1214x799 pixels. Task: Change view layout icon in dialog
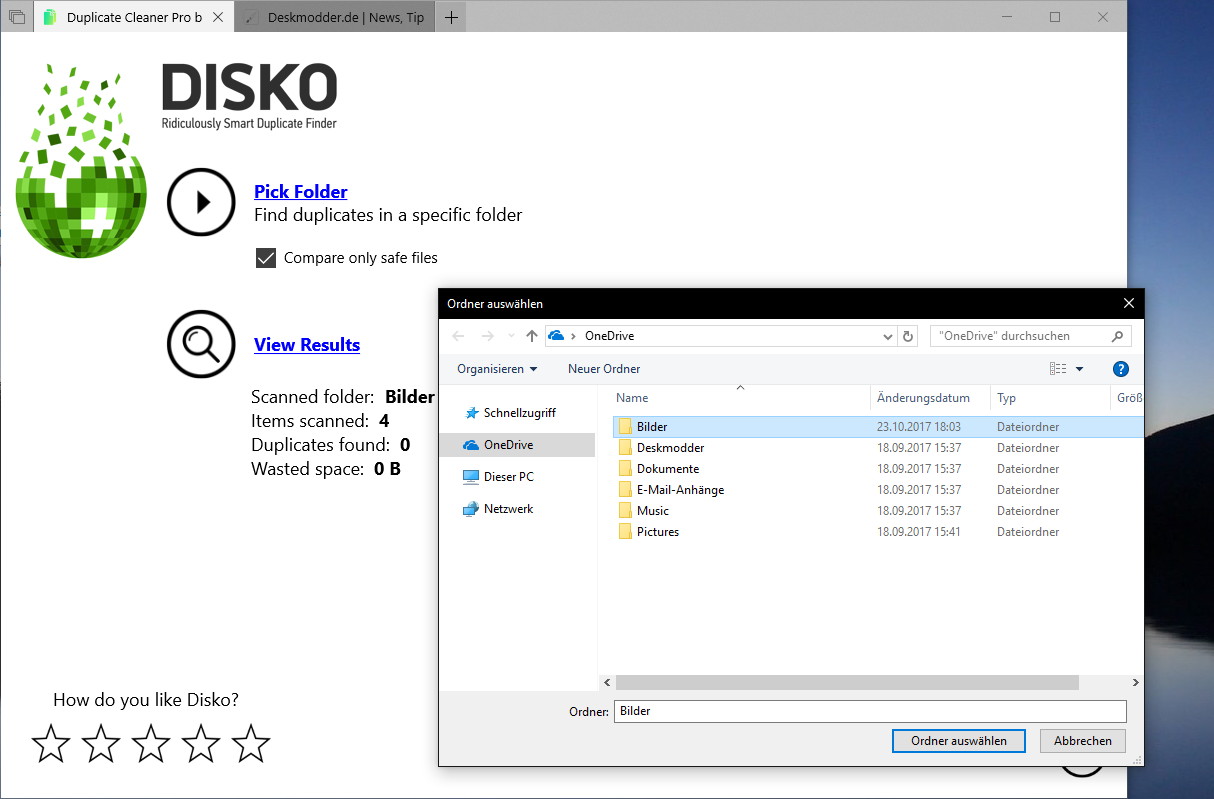(x=1058, y=369)
